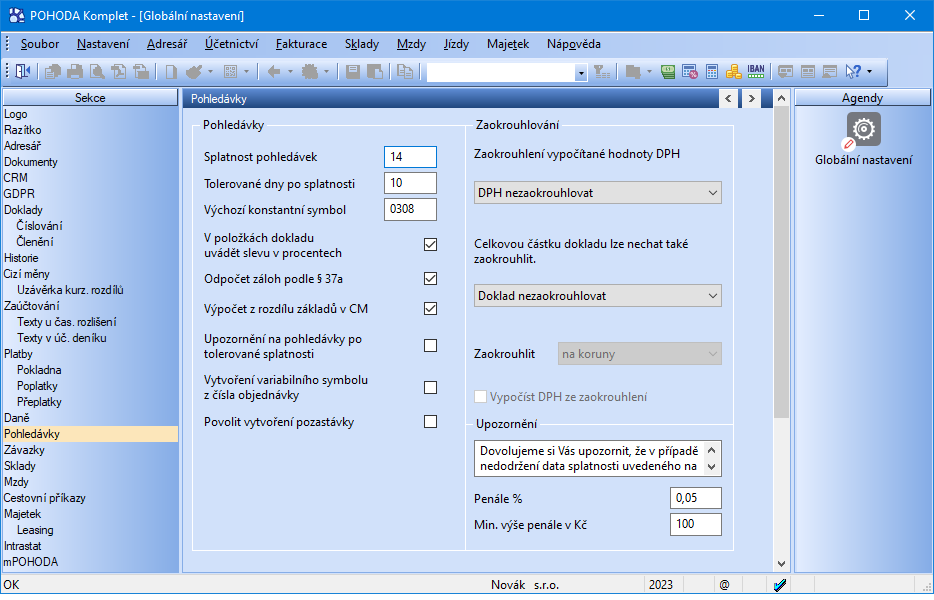Open the Nastavení menu

[103, 43]
